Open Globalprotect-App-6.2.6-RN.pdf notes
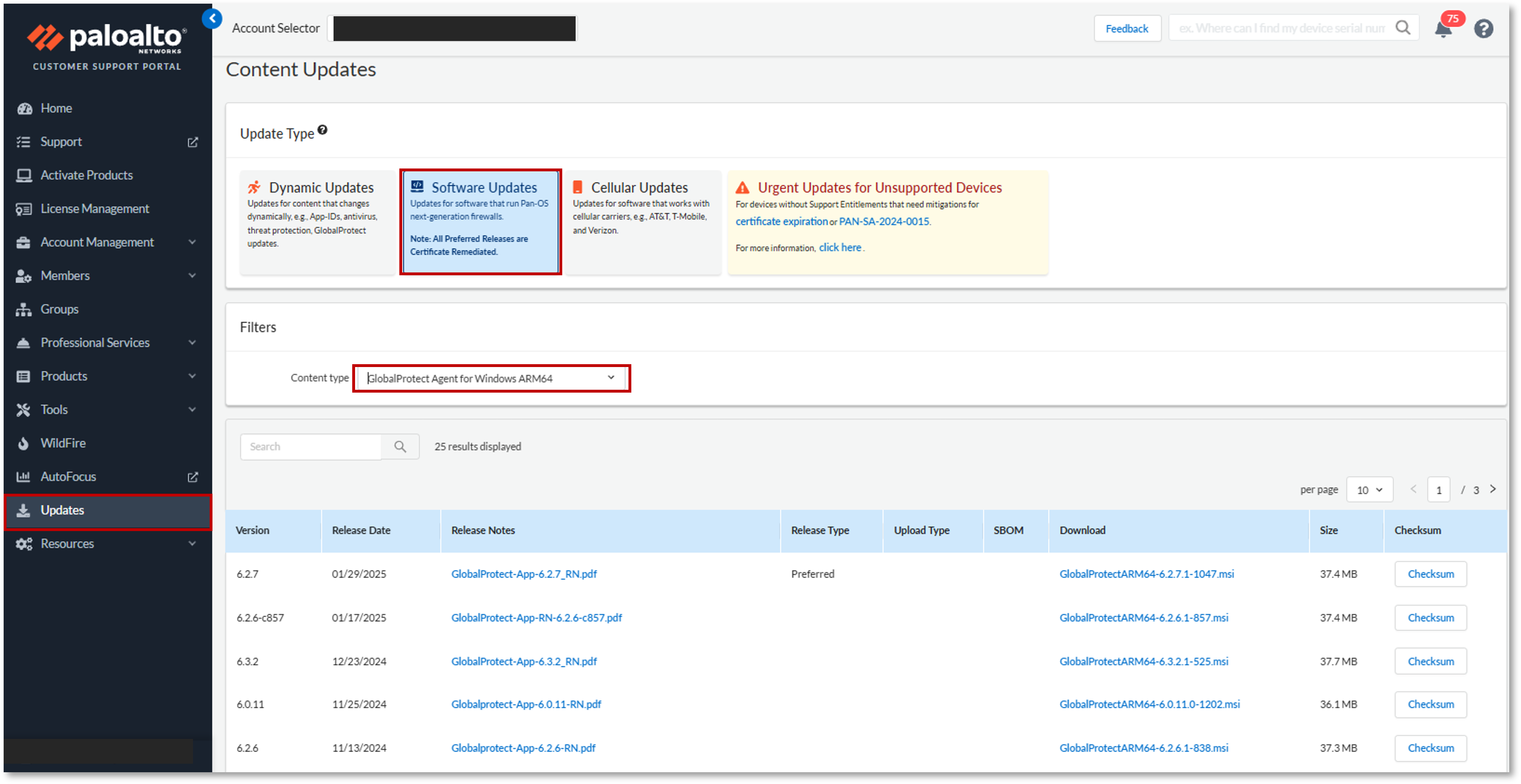This screenshot has height=784, width=1521. [523, 749]
